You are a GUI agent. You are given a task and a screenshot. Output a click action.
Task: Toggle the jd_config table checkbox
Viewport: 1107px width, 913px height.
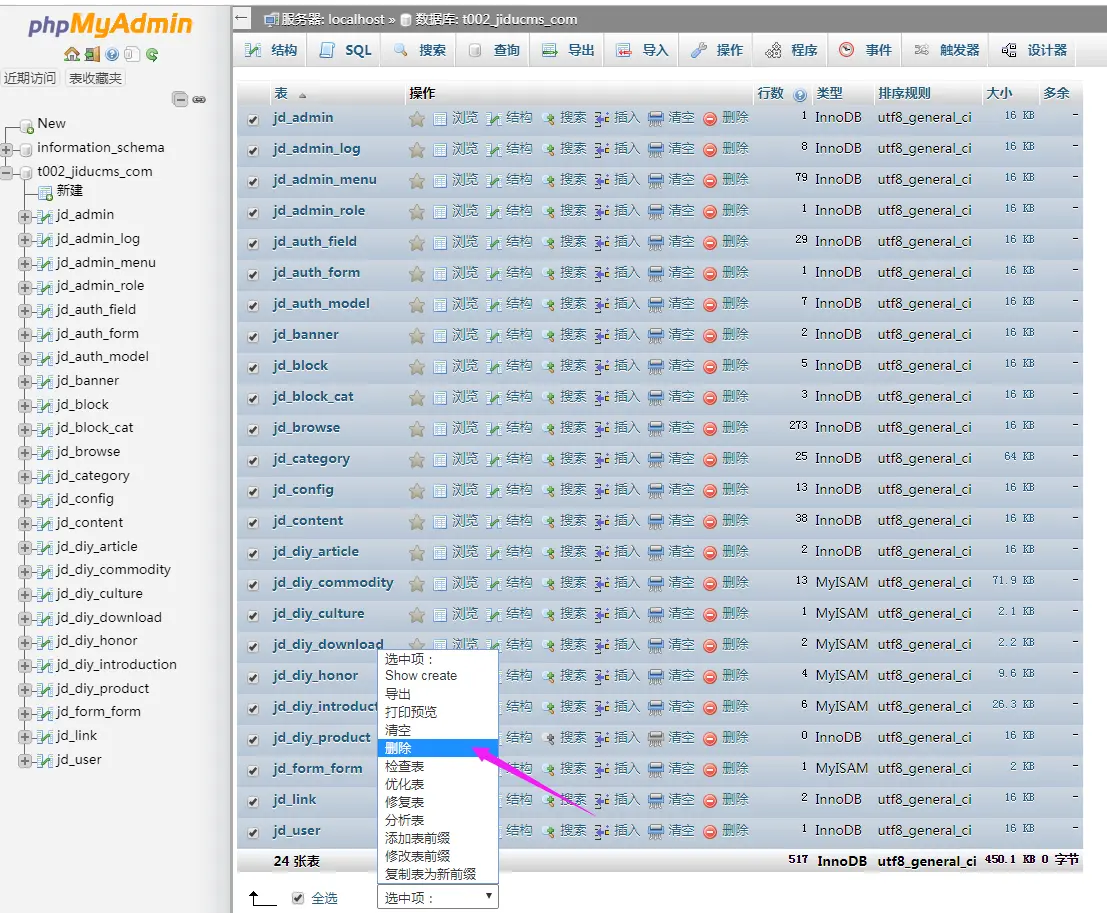[x=253, y=490]
